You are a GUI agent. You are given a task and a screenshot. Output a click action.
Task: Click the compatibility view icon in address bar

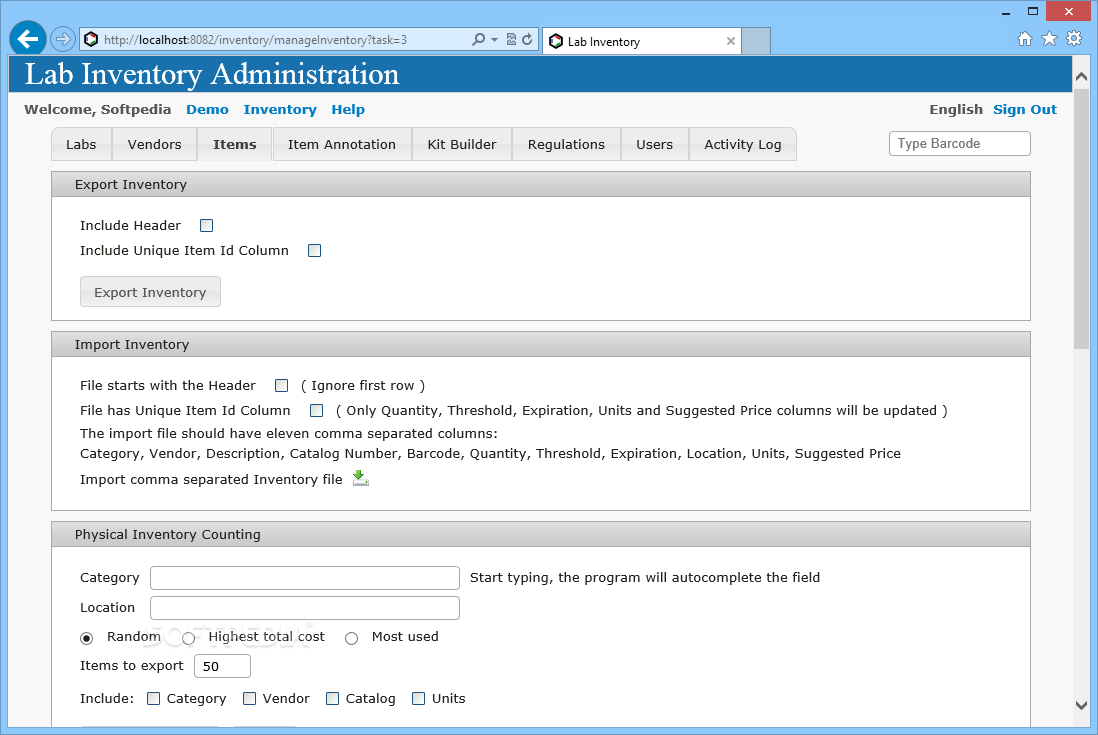[511, 39]
